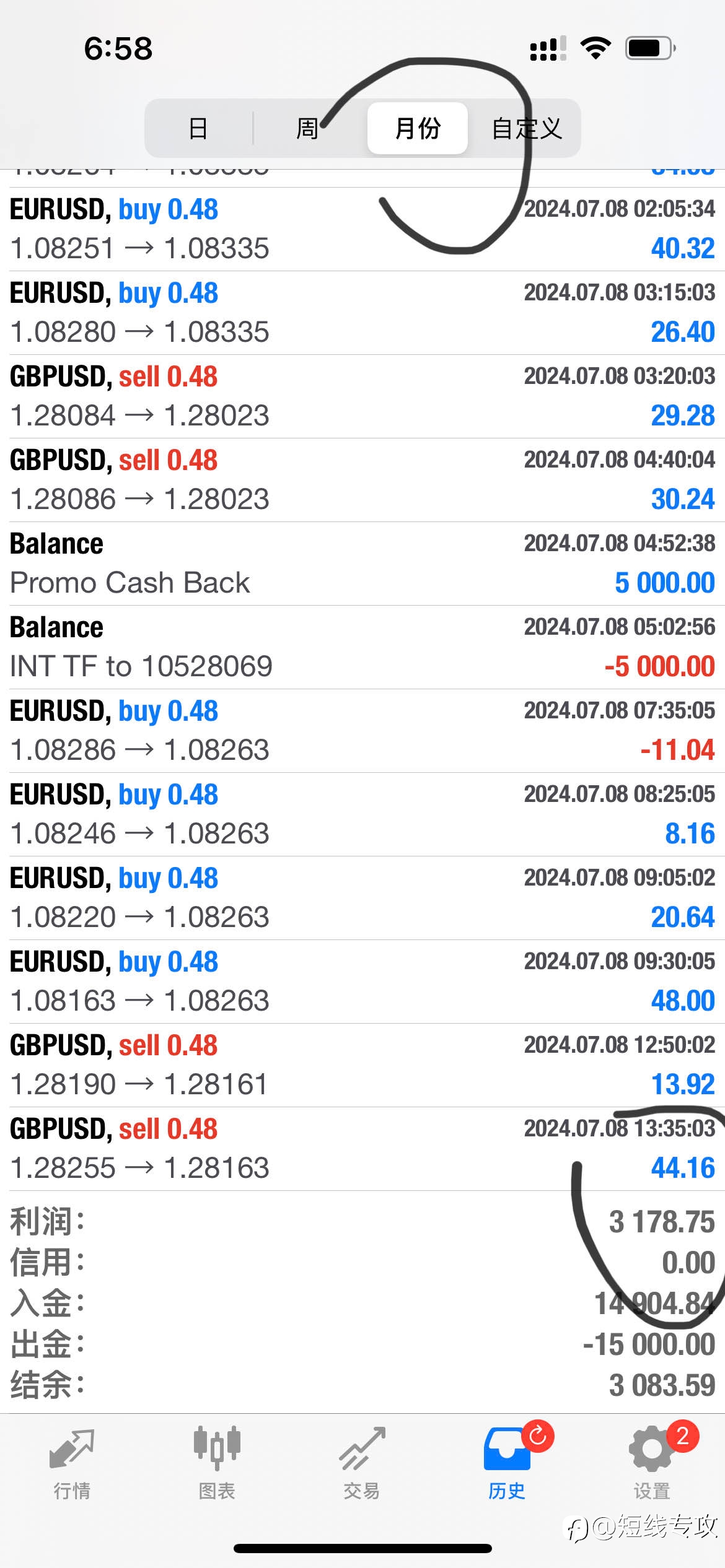725x1568 pixels.
Task: Expand the EURUSD buy trade with 48.00 profit
Action: pyautogui.click(x=362, y=982)
